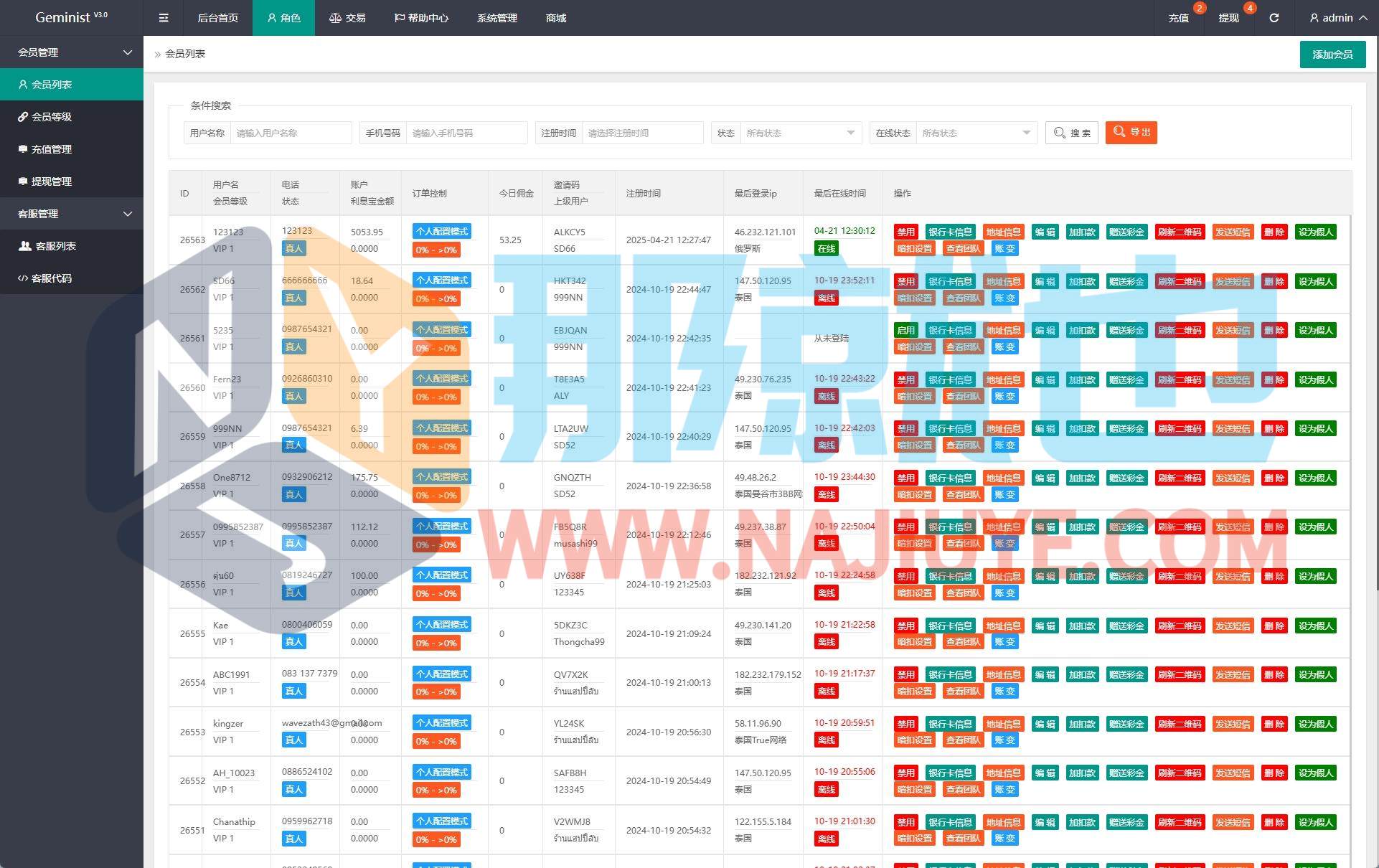The width and height of the screenshot is (1379, 868).
Task: Open the 在线状态 dropdown filter
Action: tap(976, 133)
